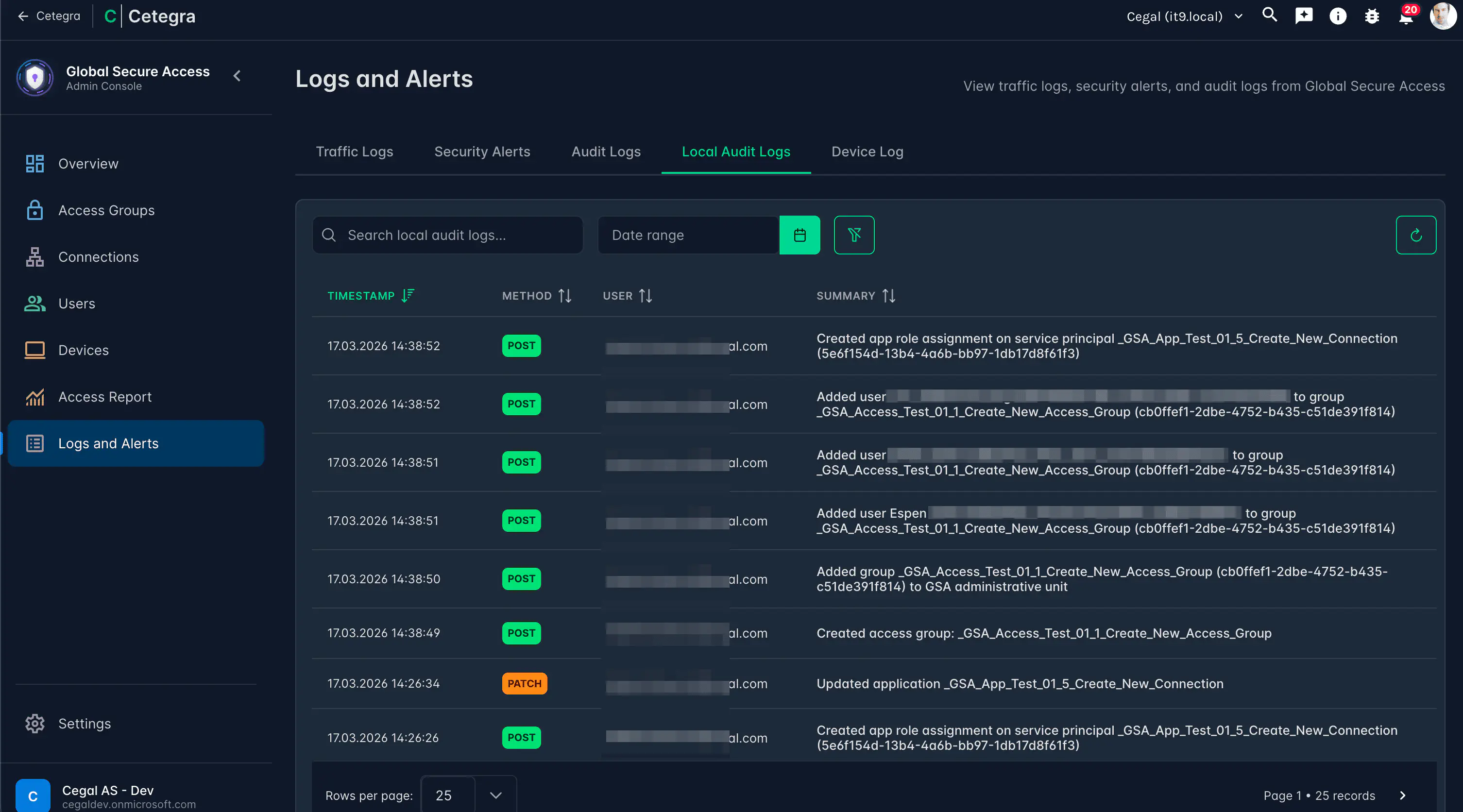Click the timestamp 17.03.2026 14:38:49
This screenshot has width=1463, height=812.
pyautogui.click(x=383, y=633)
